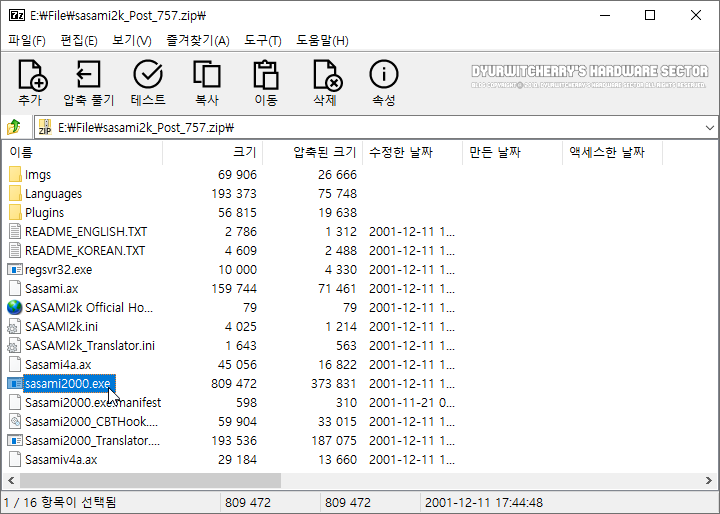This screenshot has width=720, height=514.
Task: Open the Favorites (즐겨찾기) menu
Action: (x=197, y=40)
